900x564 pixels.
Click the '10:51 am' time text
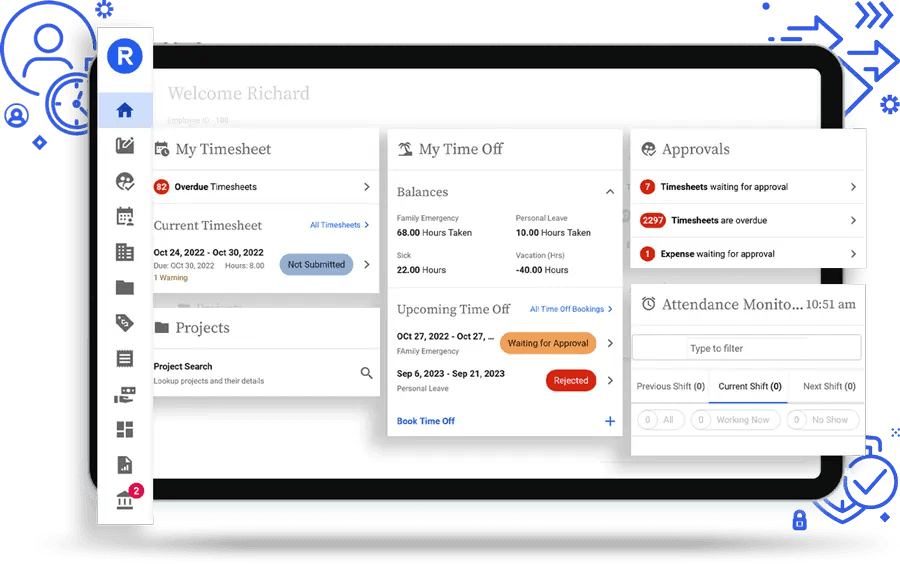(830, 304)
